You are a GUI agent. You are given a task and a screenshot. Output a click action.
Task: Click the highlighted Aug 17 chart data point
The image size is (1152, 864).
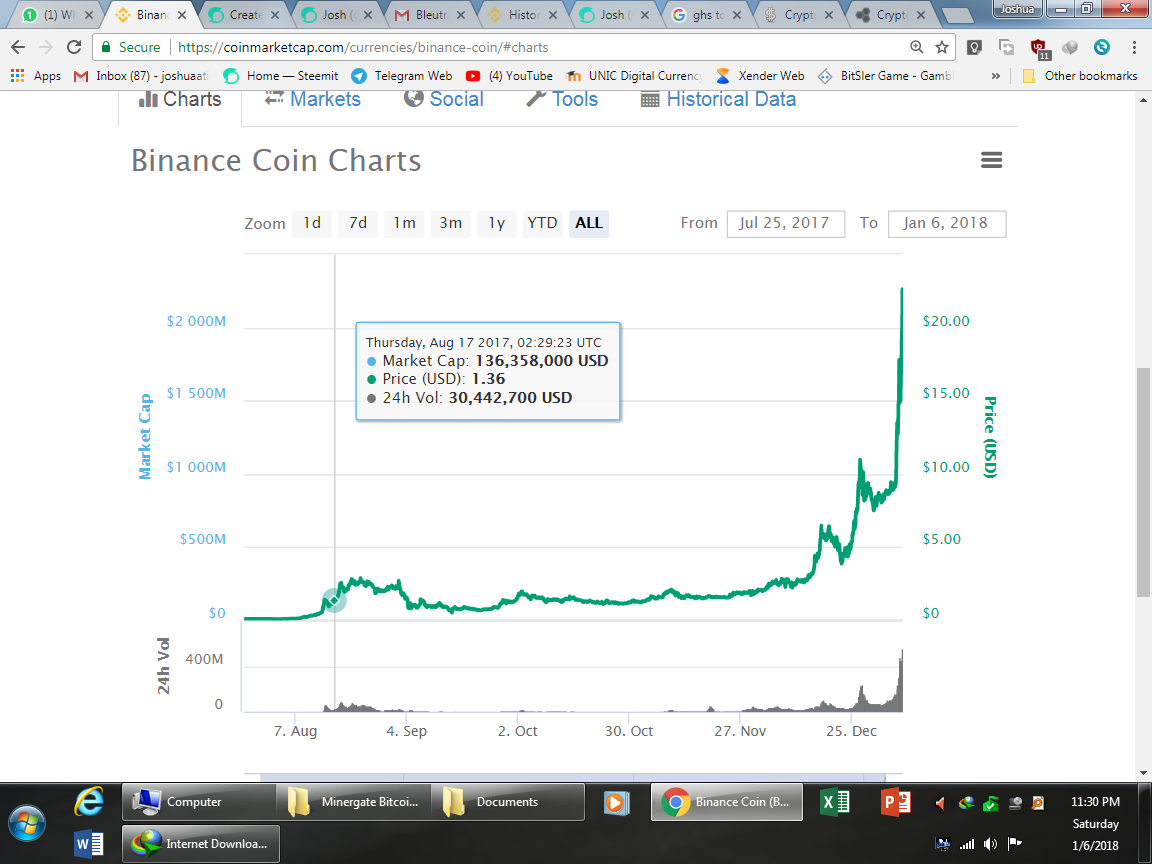(334, 600)
